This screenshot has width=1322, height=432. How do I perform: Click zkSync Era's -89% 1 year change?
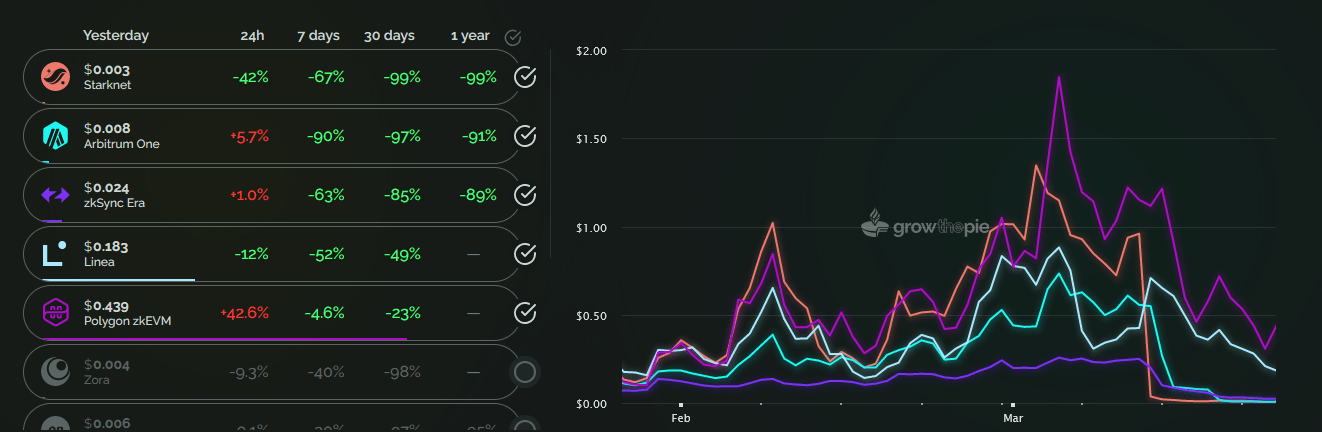478,195
